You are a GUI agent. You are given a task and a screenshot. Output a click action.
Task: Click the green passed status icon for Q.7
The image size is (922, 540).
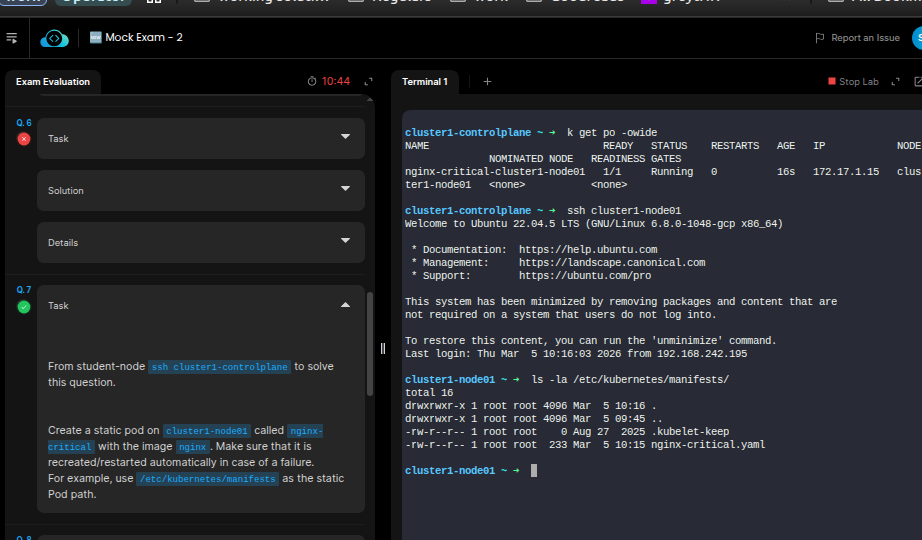click(x=24, y=306)
